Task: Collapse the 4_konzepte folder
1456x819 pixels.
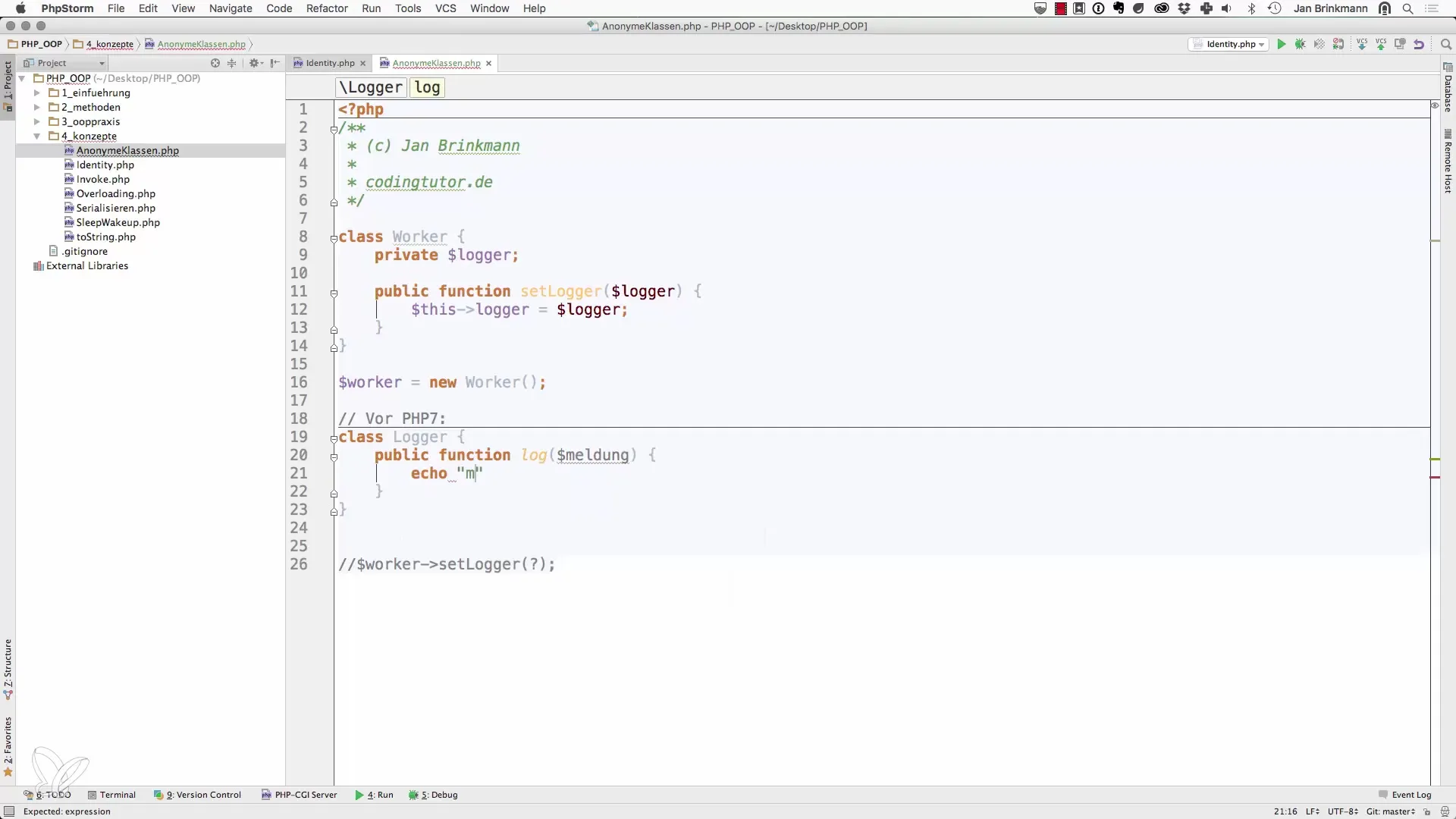Action: tap(36, 136)
